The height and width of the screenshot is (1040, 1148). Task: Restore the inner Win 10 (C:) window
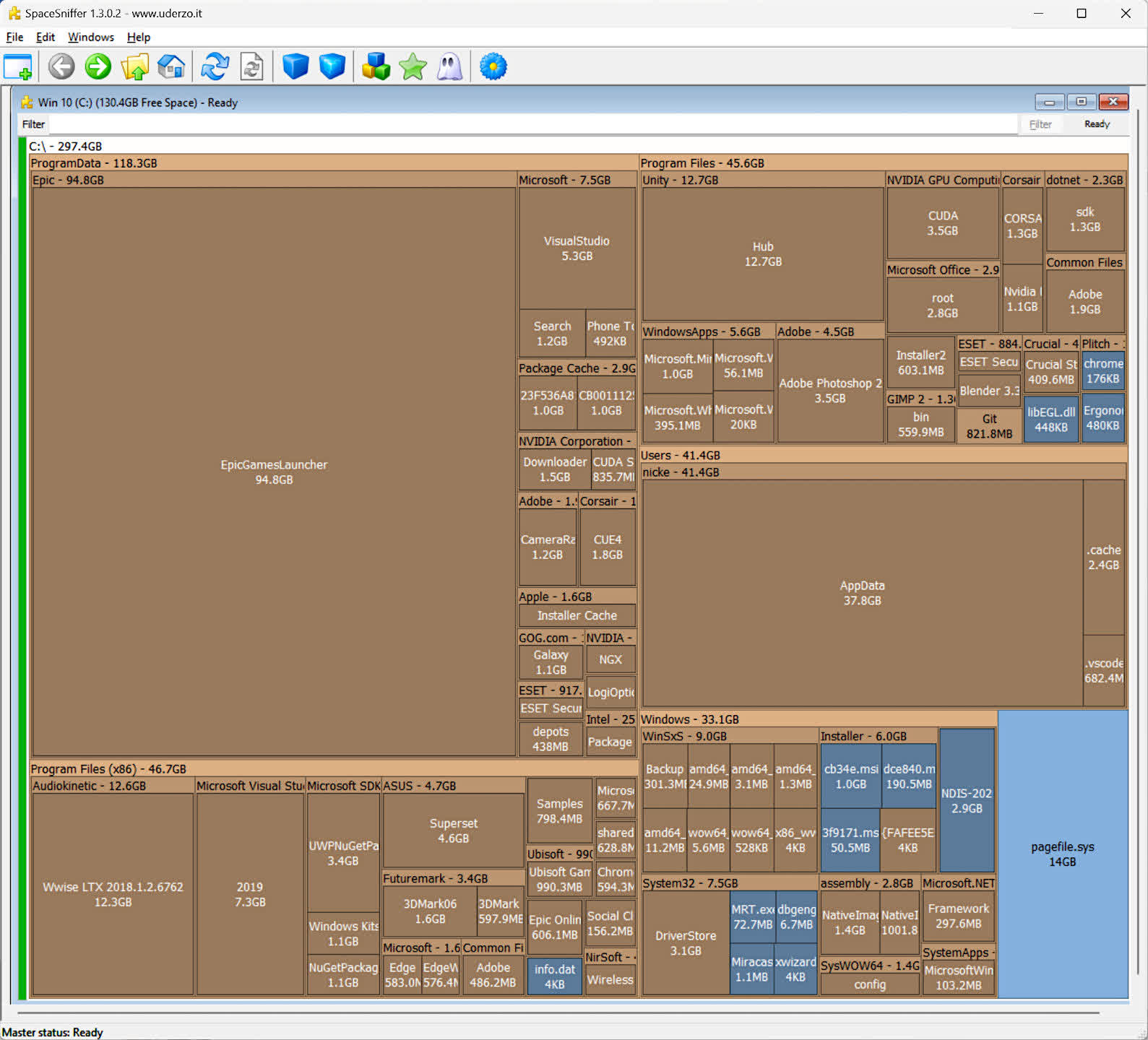(x=1081, y=102)
